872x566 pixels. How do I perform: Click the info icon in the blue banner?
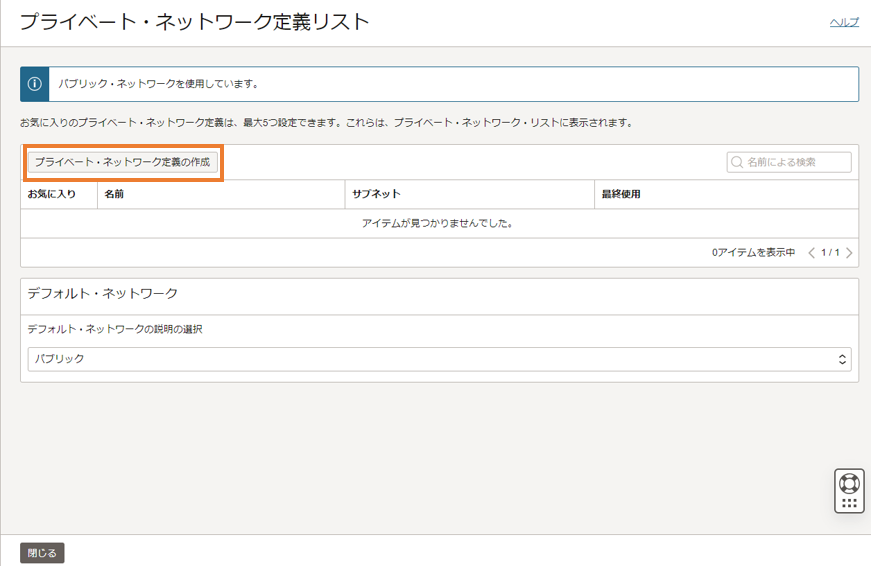tap(34, 84)
